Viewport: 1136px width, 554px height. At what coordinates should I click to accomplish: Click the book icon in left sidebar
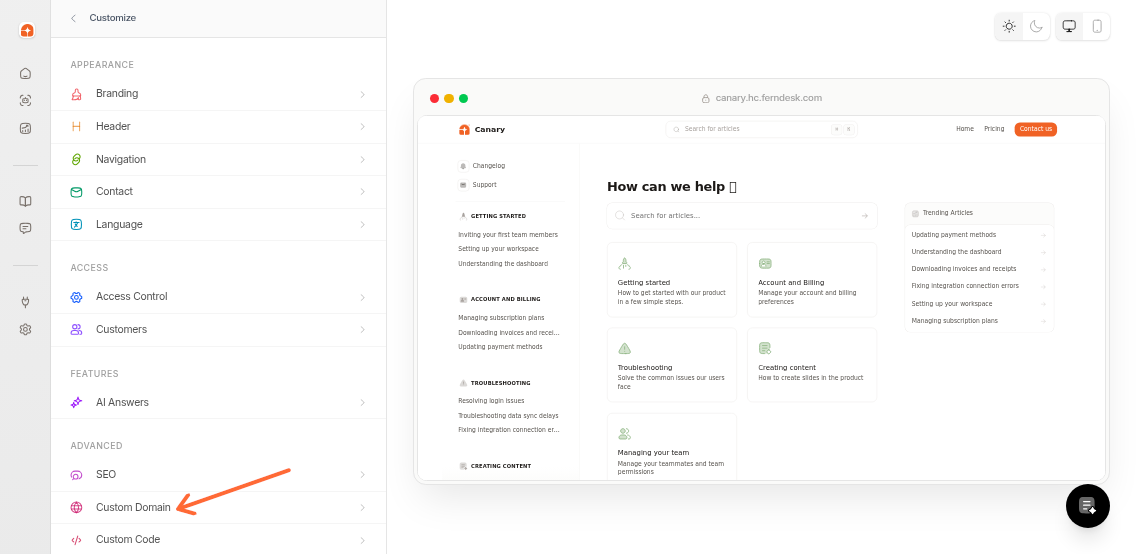pos(25,201)
